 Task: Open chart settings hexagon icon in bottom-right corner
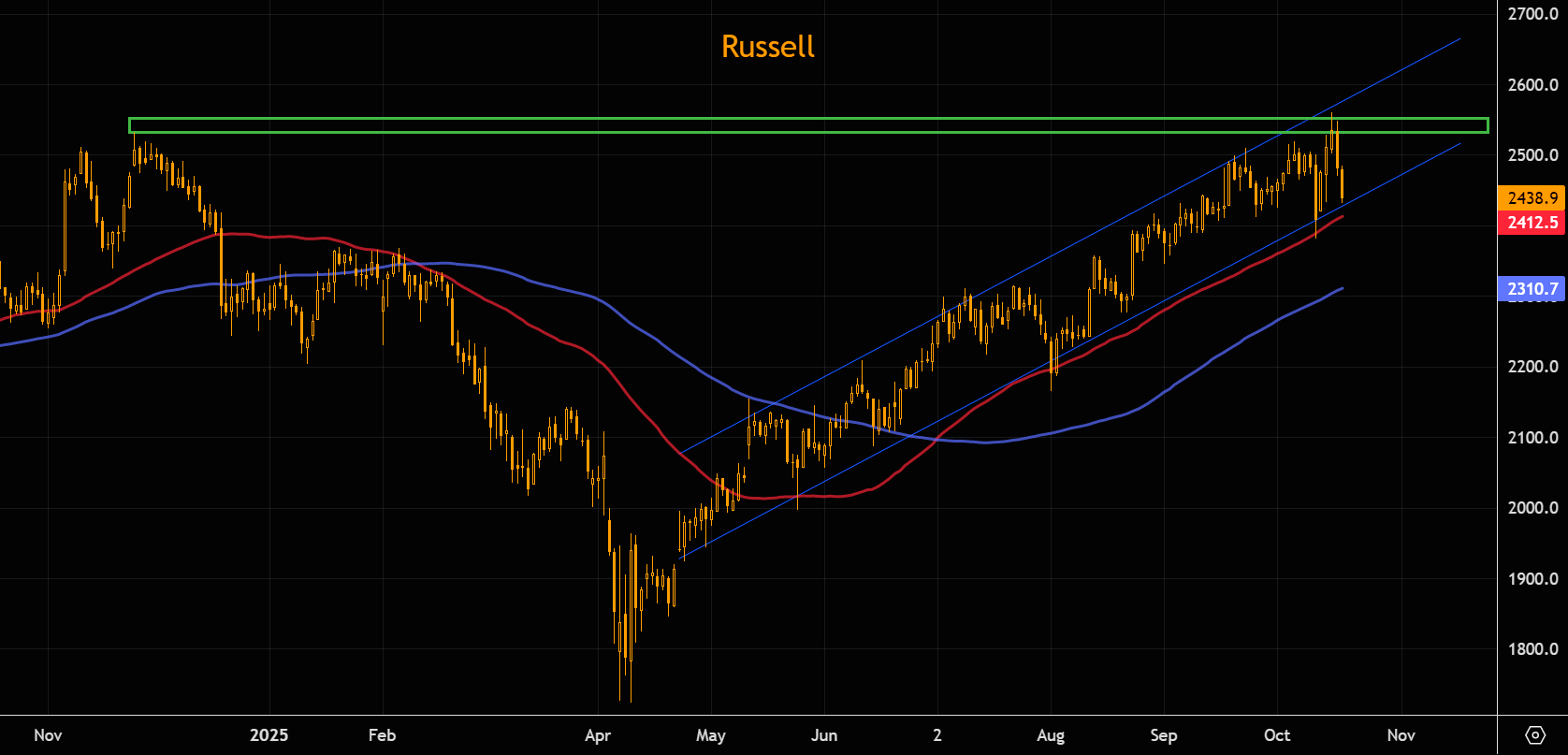(x=1534, y=734)
